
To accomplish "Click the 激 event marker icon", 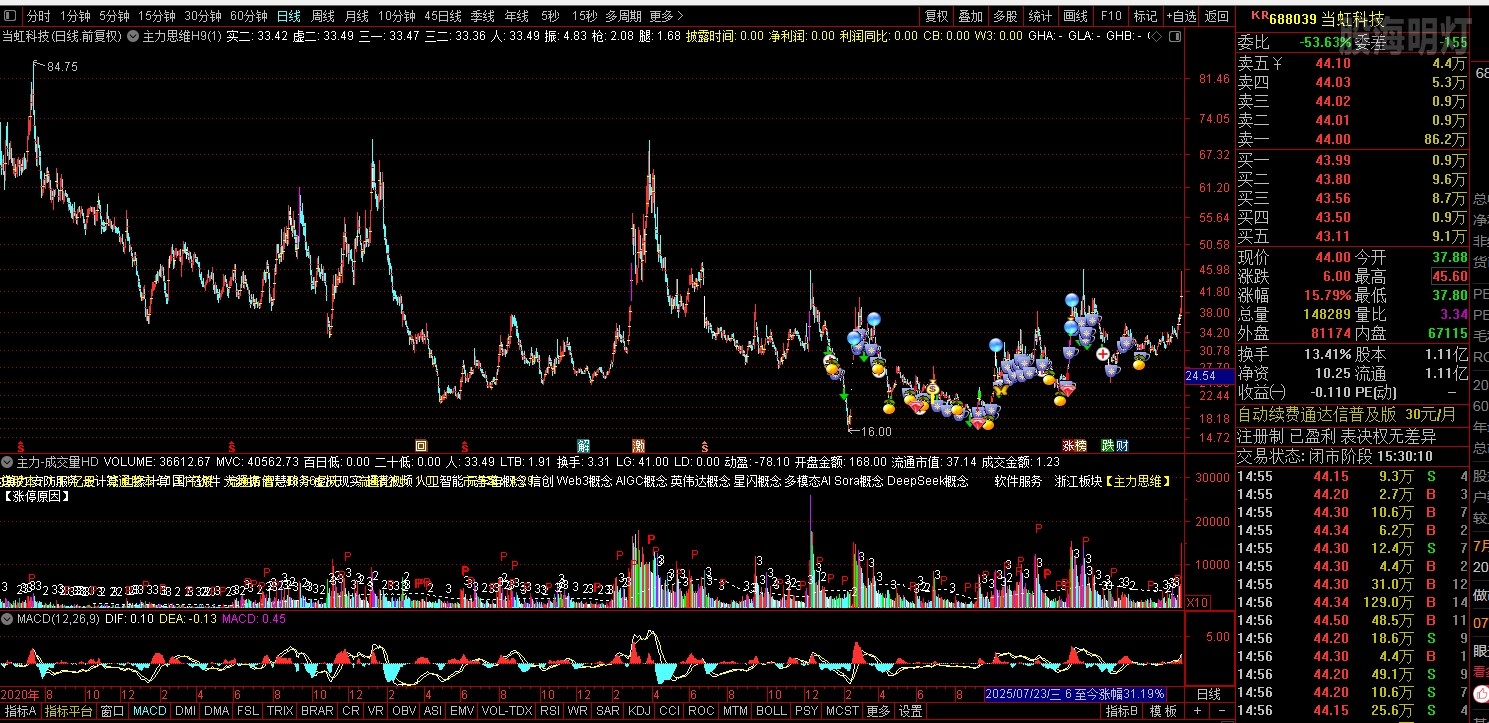I will tap(638, 446).
